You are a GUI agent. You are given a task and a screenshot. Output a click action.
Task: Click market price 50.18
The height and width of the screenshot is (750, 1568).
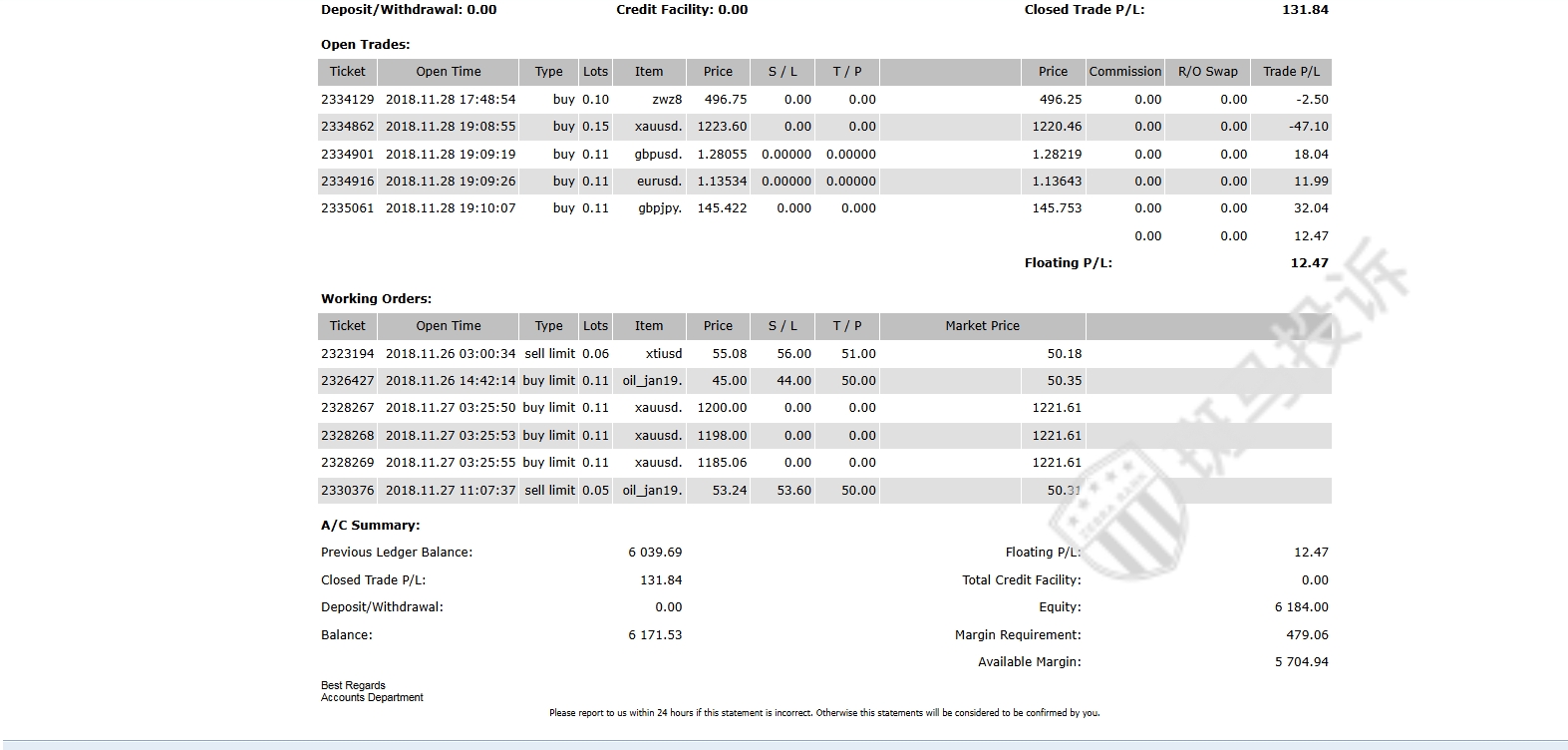click(x=1065, y=354)
